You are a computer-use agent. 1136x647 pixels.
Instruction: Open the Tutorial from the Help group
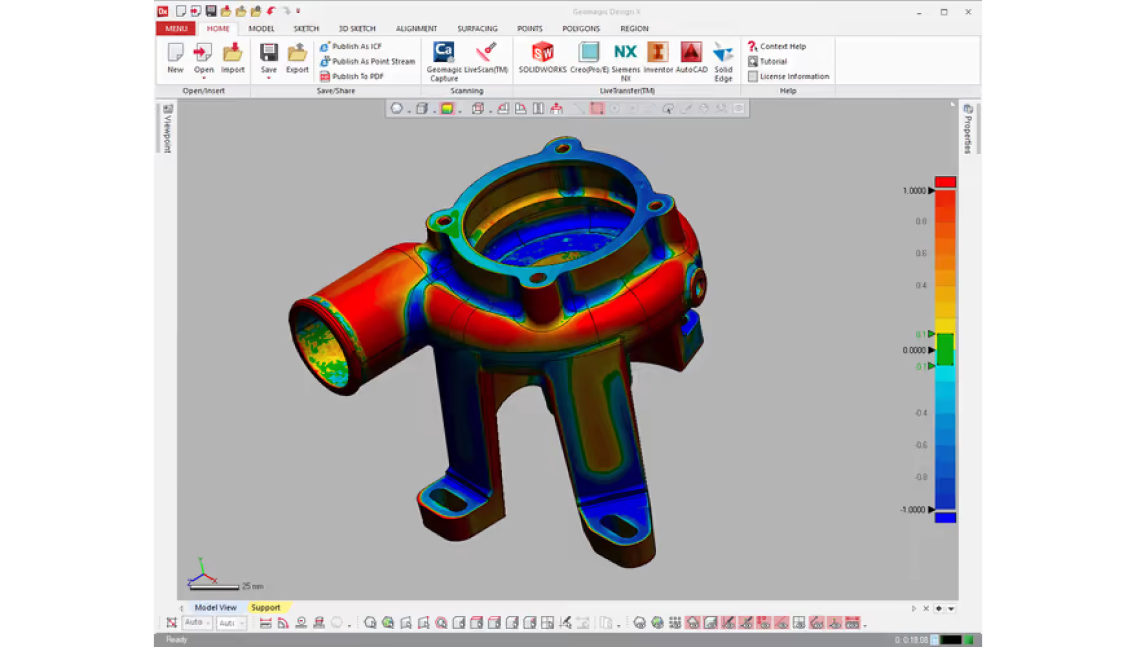click(767, 62)
